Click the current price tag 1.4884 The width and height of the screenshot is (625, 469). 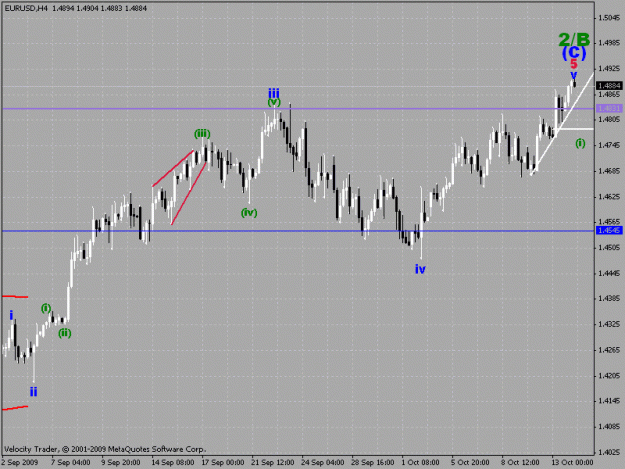tap(609, 86)
